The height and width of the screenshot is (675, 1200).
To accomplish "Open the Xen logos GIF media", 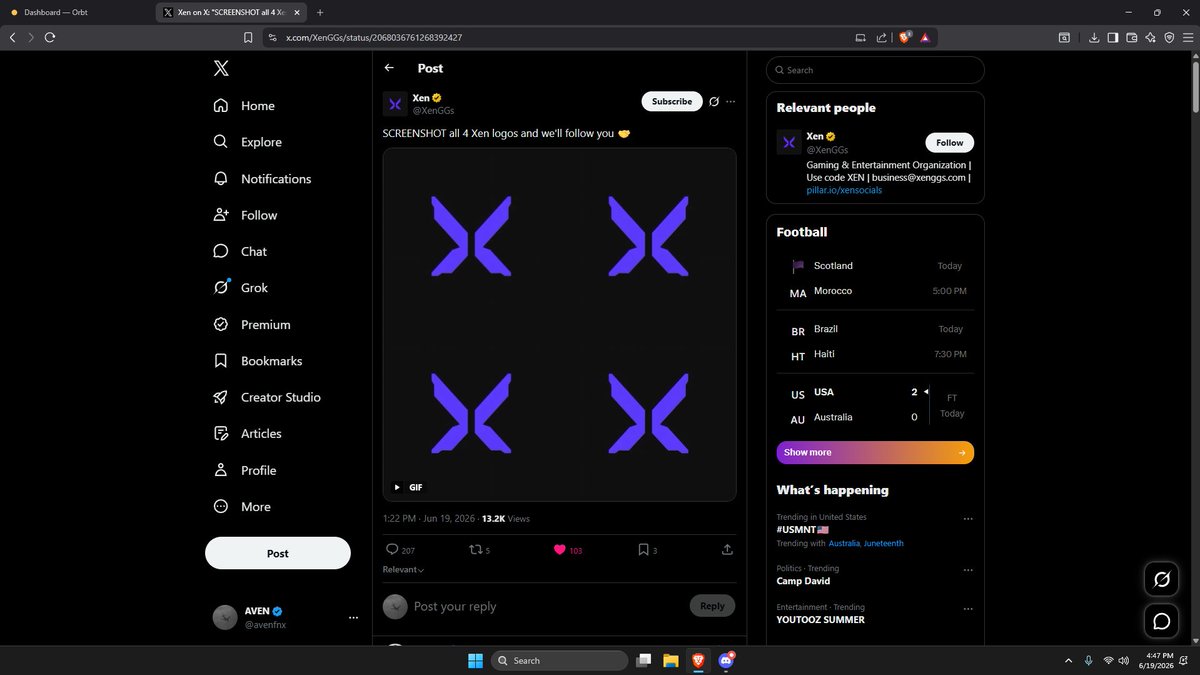I will tap(560, 324).
